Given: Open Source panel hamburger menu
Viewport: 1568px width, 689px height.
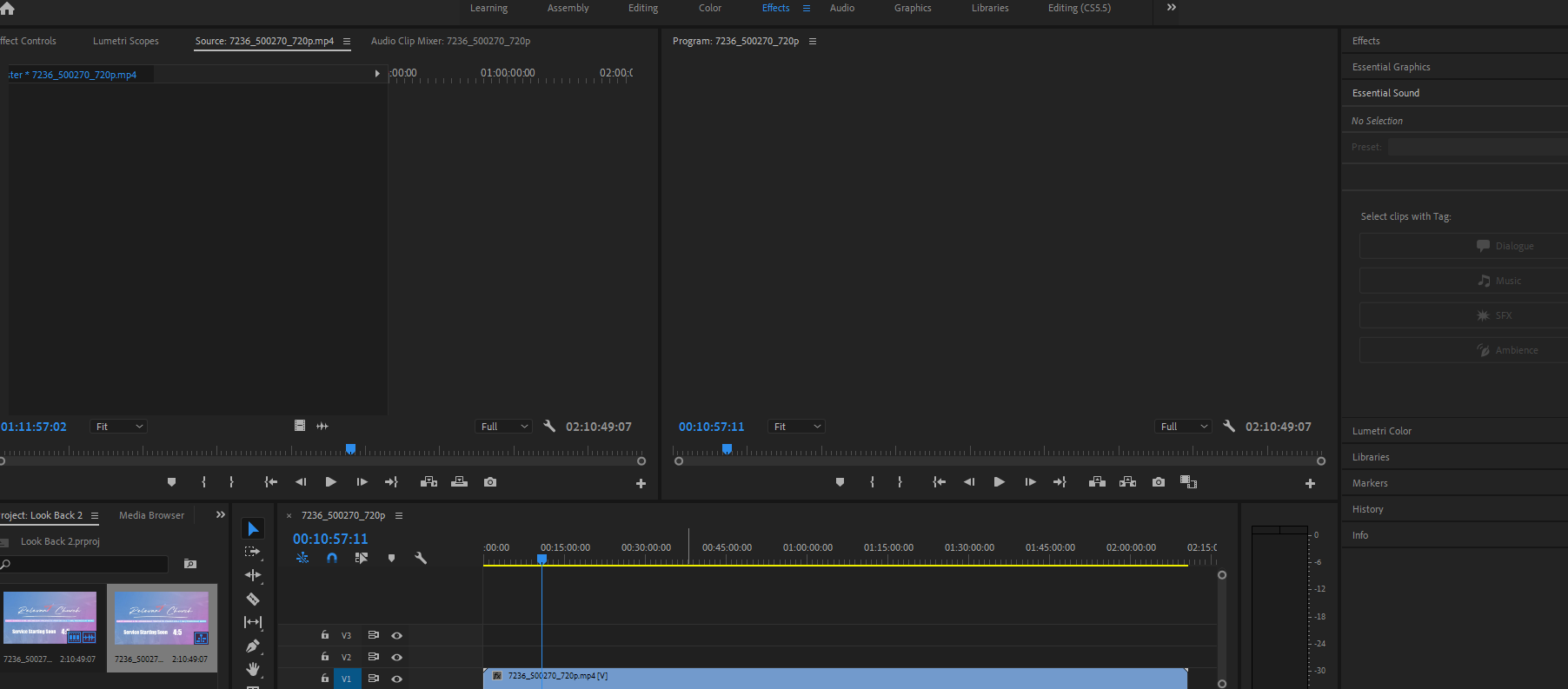Looking at the screenshot, I should (347, 41).
